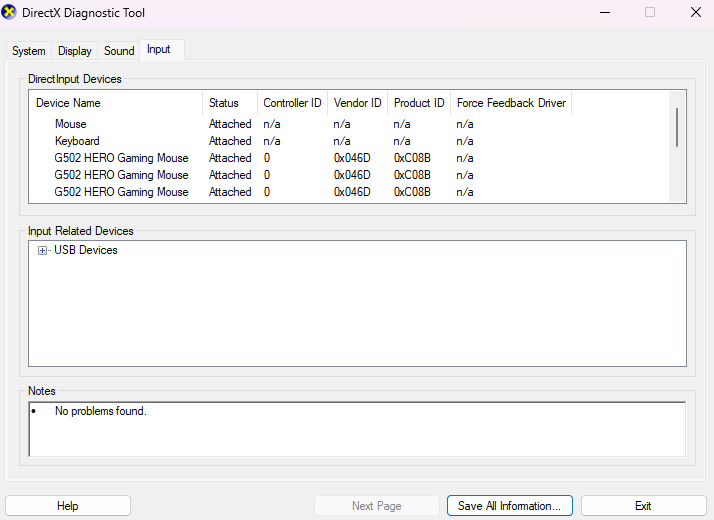The image size is (714, 520).
Task: Click the Help button
Action: pyautogui.click(x=68, y=505)
